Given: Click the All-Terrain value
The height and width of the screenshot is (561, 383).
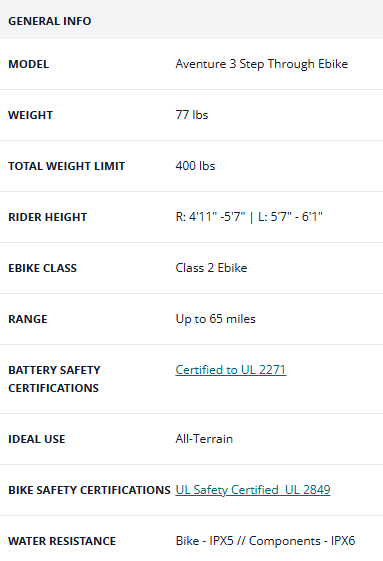Looking at the screenshot, I should click(204, 439).
